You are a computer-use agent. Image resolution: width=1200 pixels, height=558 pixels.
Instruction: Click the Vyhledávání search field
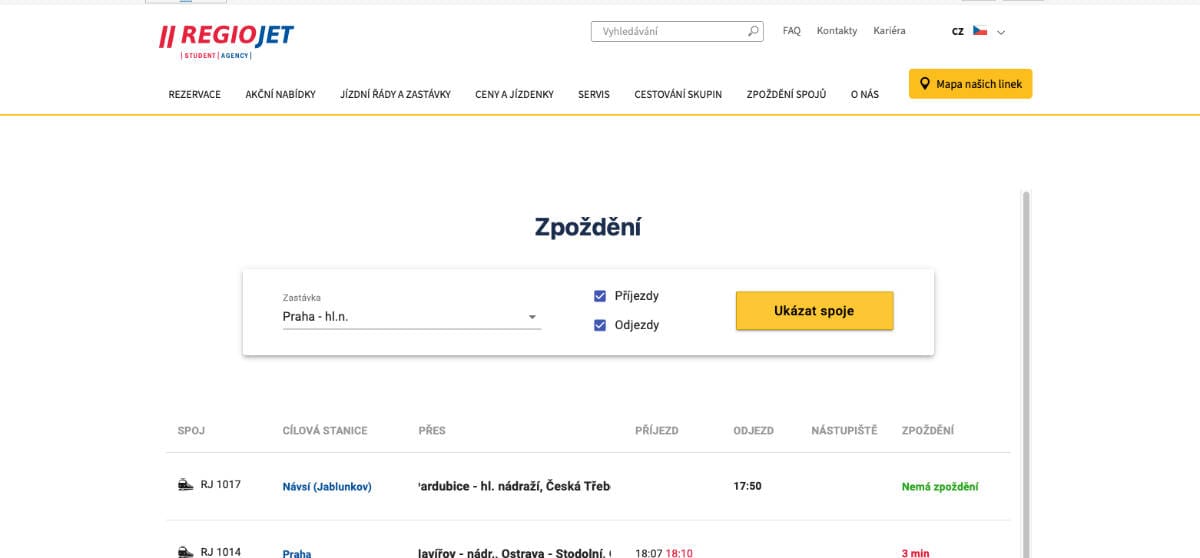669,31
